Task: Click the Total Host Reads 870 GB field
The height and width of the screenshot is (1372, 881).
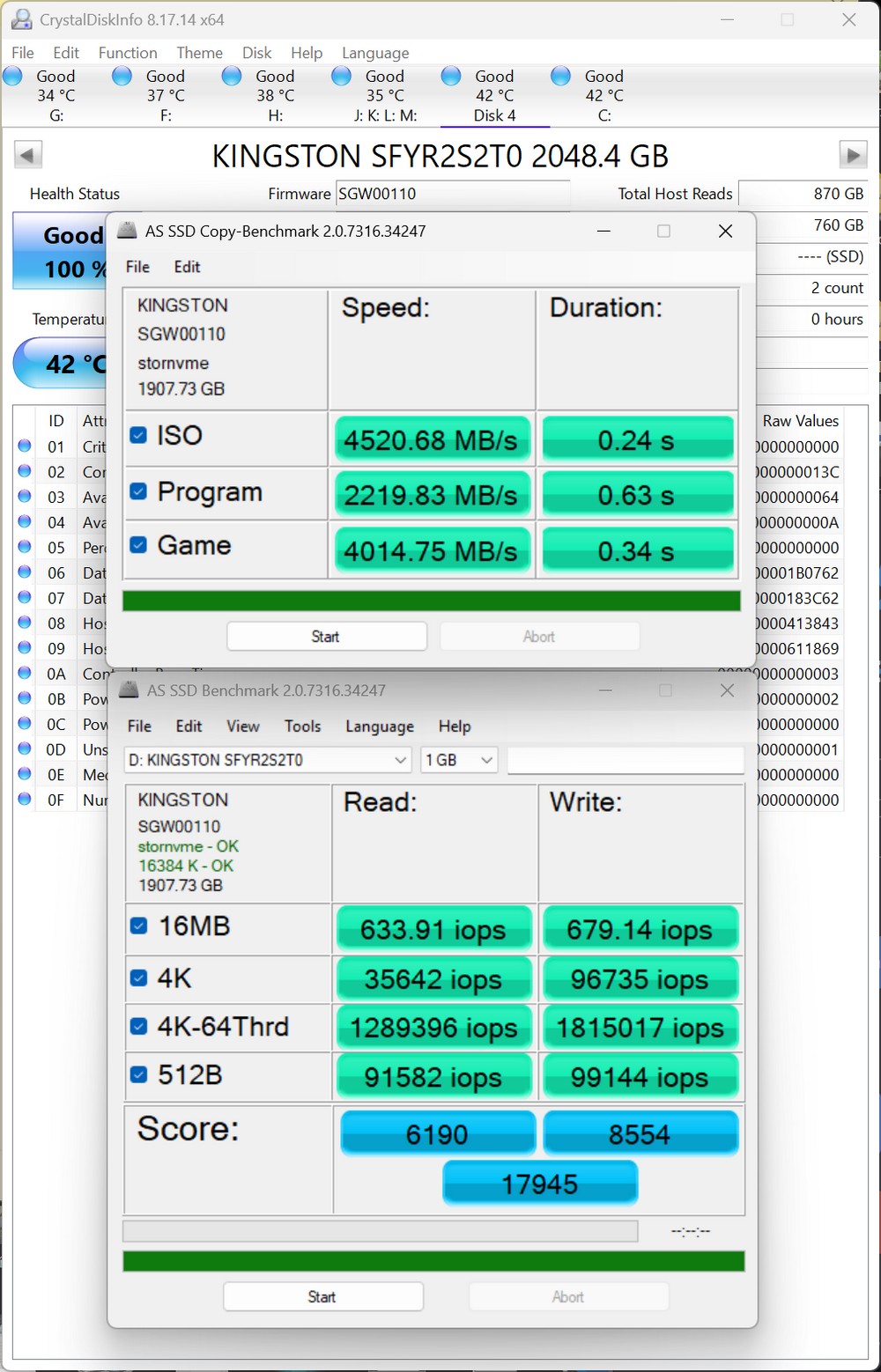Action: [803, 194]
